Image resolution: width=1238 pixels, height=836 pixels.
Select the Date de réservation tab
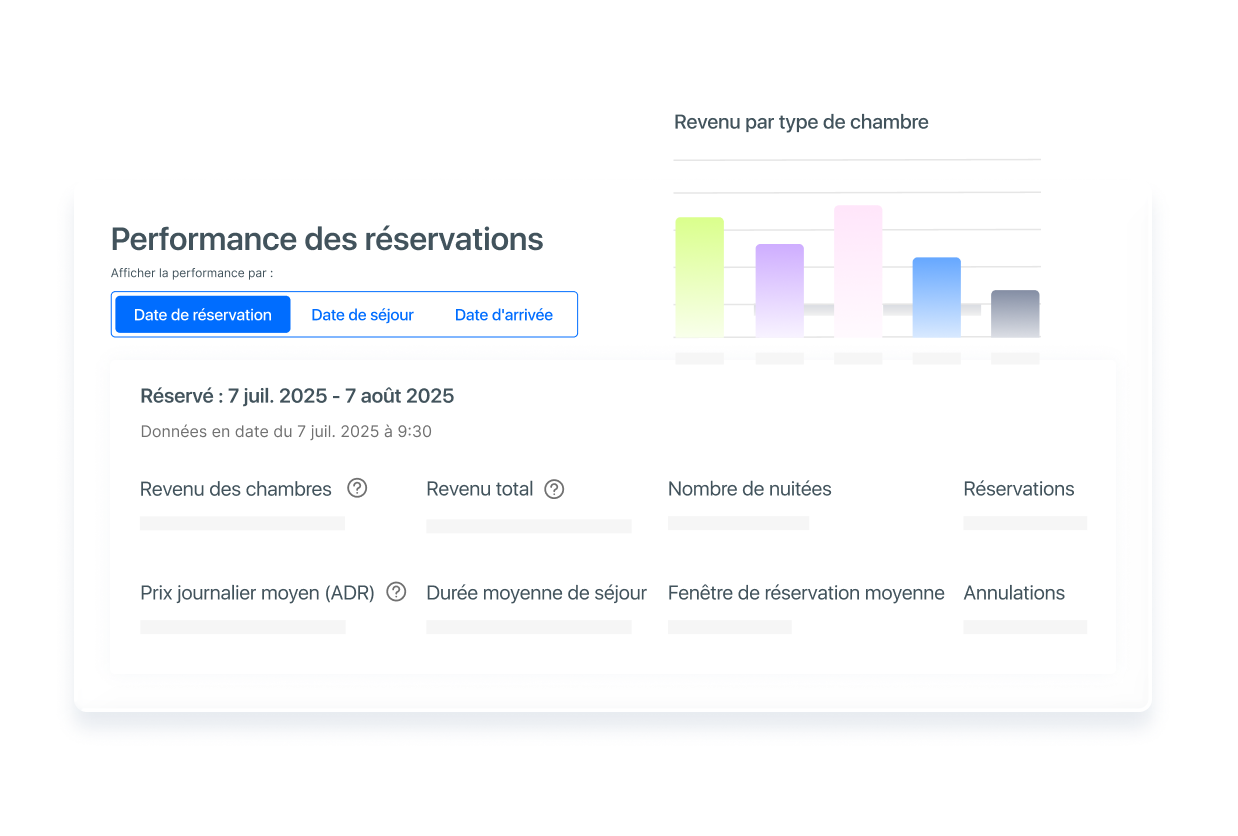(203, 315)
